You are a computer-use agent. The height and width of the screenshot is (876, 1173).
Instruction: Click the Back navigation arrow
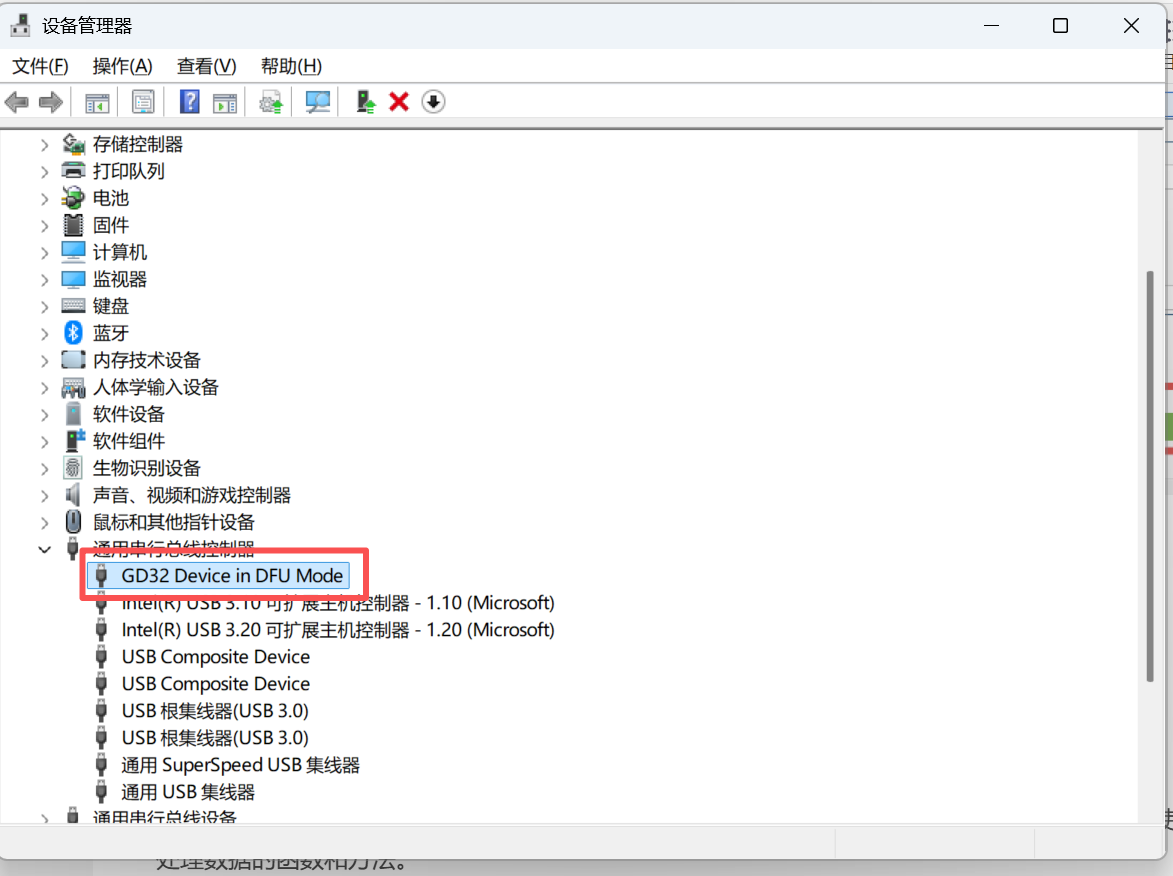pos(16,101)
